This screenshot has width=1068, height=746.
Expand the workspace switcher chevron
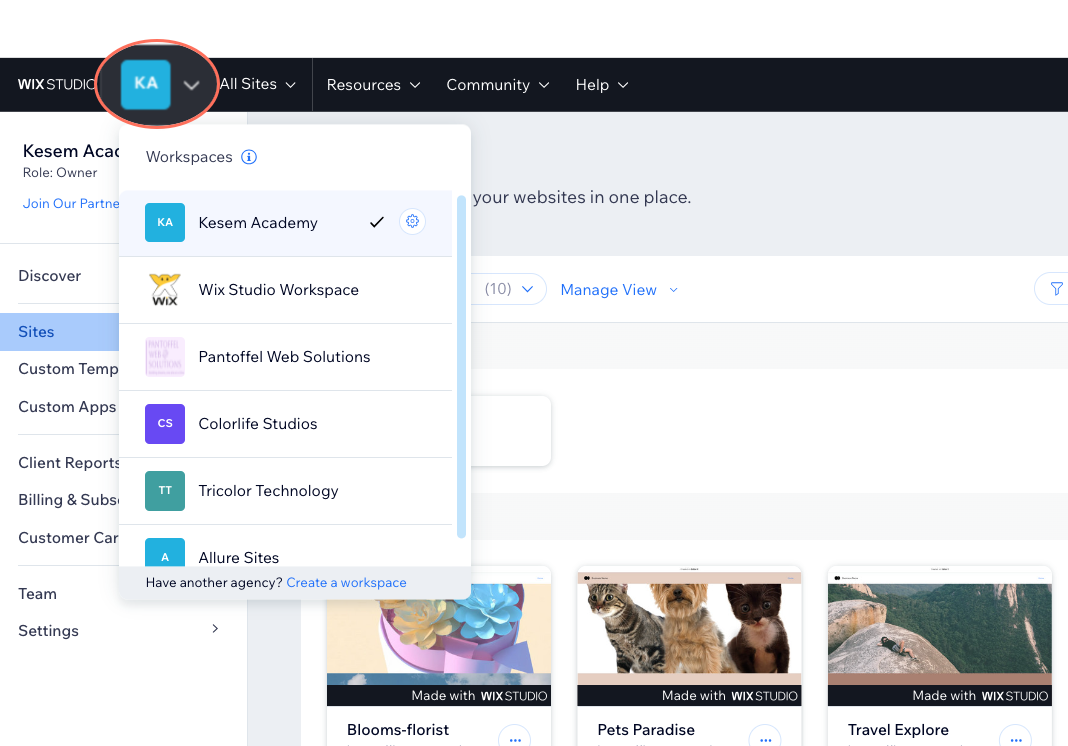(x=191, y=85)
